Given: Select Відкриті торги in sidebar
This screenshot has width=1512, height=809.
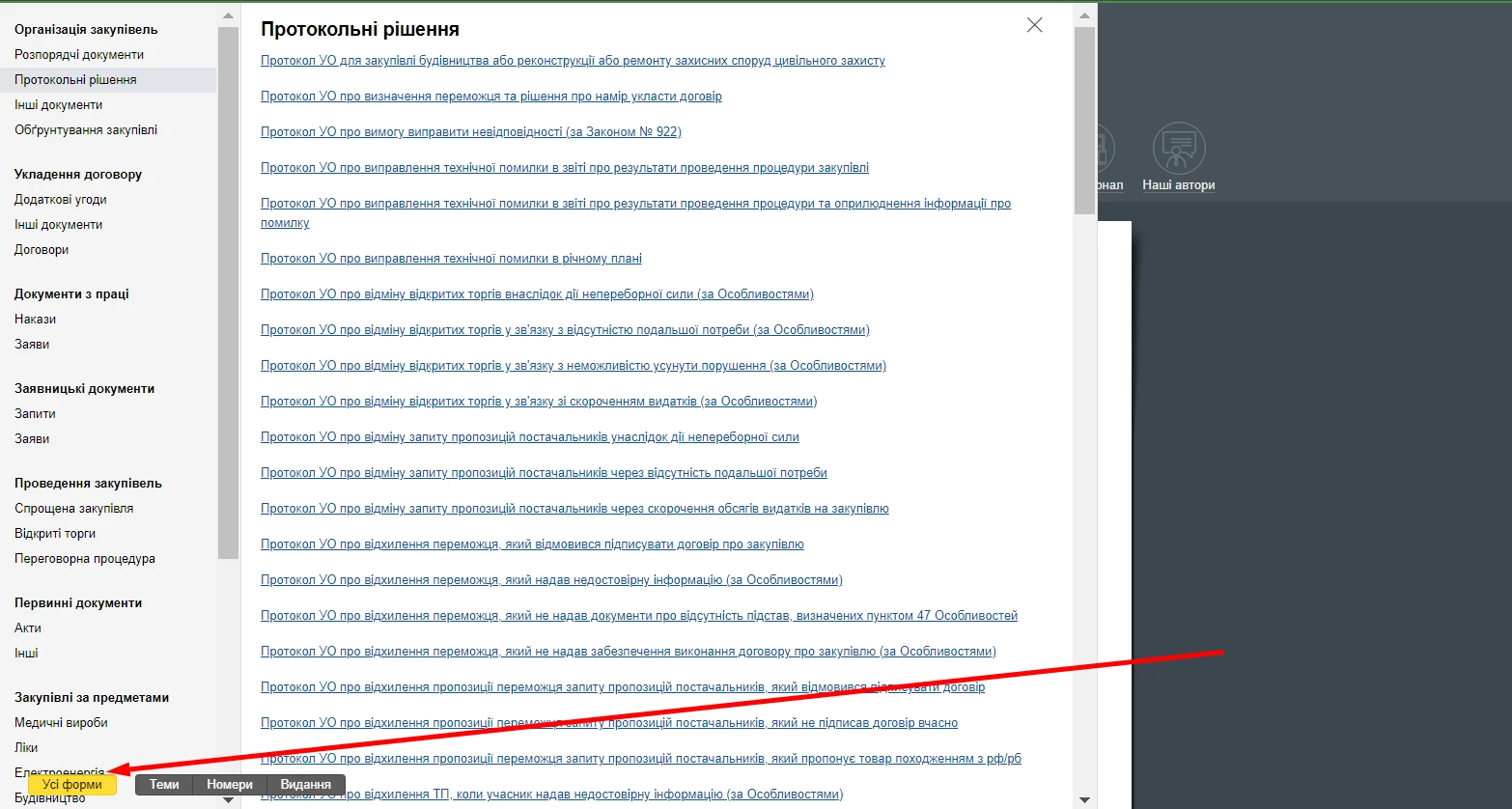Looking at the screenshot, I should (55, 534).
